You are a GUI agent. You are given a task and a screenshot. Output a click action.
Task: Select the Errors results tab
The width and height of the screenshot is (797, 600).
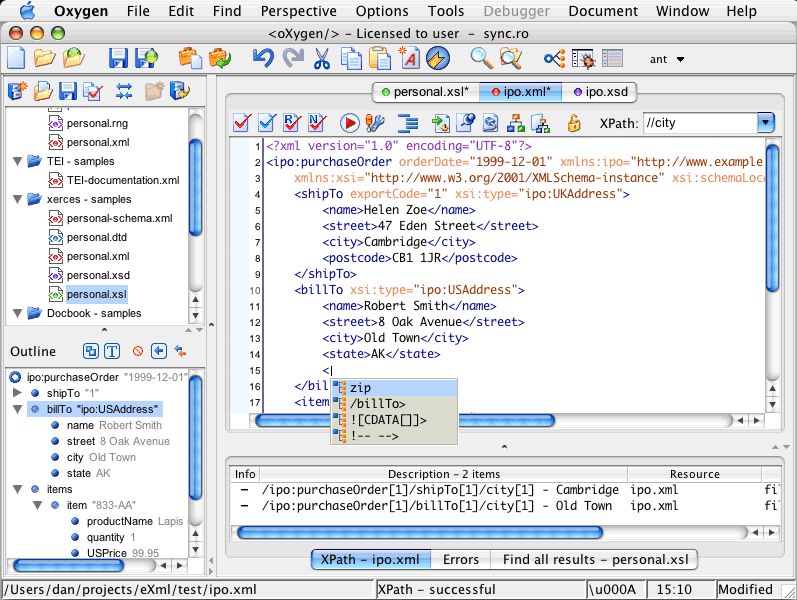(461, 560)
